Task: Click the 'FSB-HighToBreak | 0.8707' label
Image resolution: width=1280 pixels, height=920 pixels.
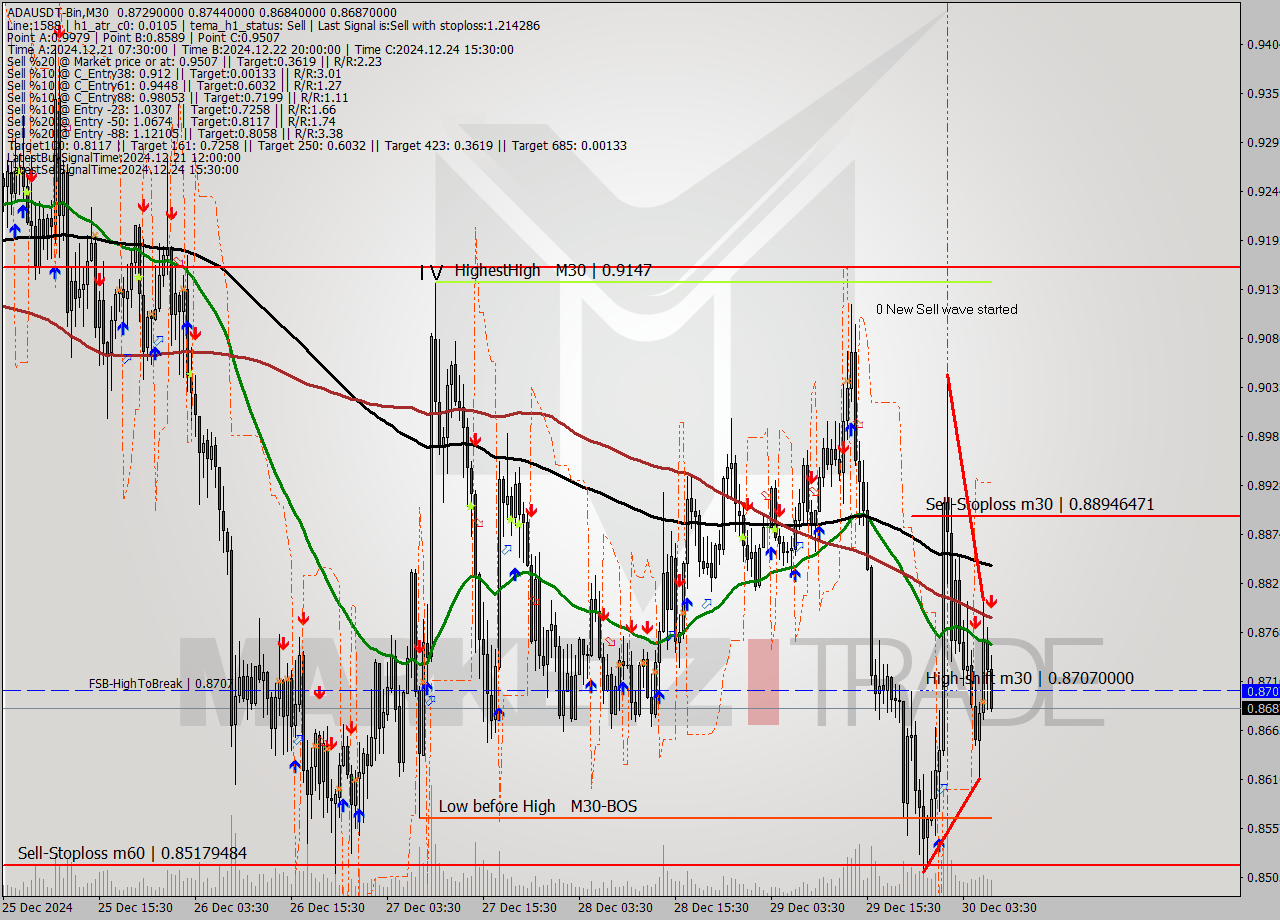Action: click(160, 684)
